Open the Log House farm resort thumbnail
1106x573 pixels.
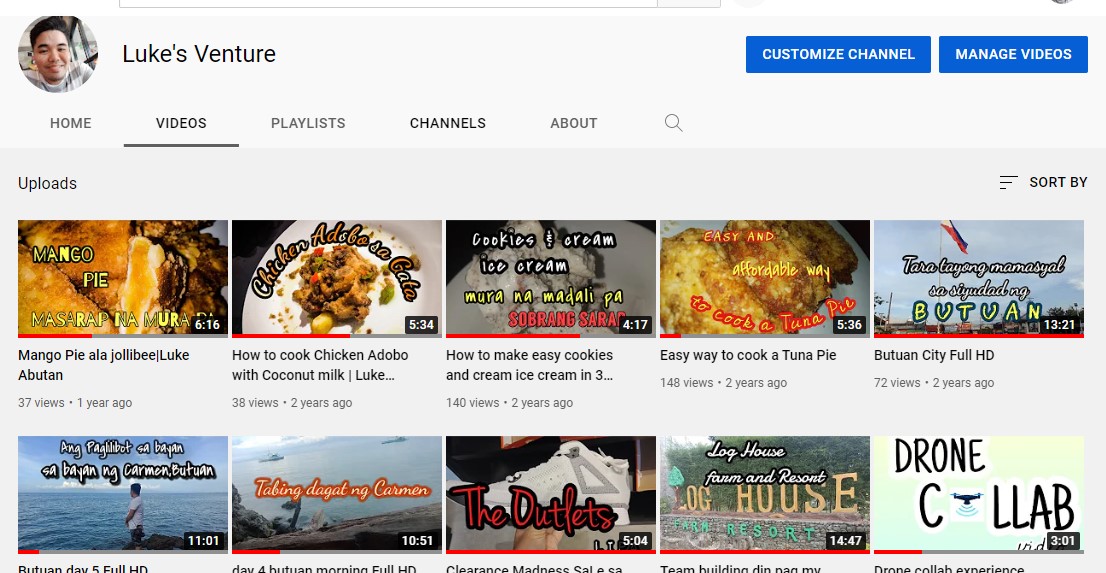[x=765, y=495]
